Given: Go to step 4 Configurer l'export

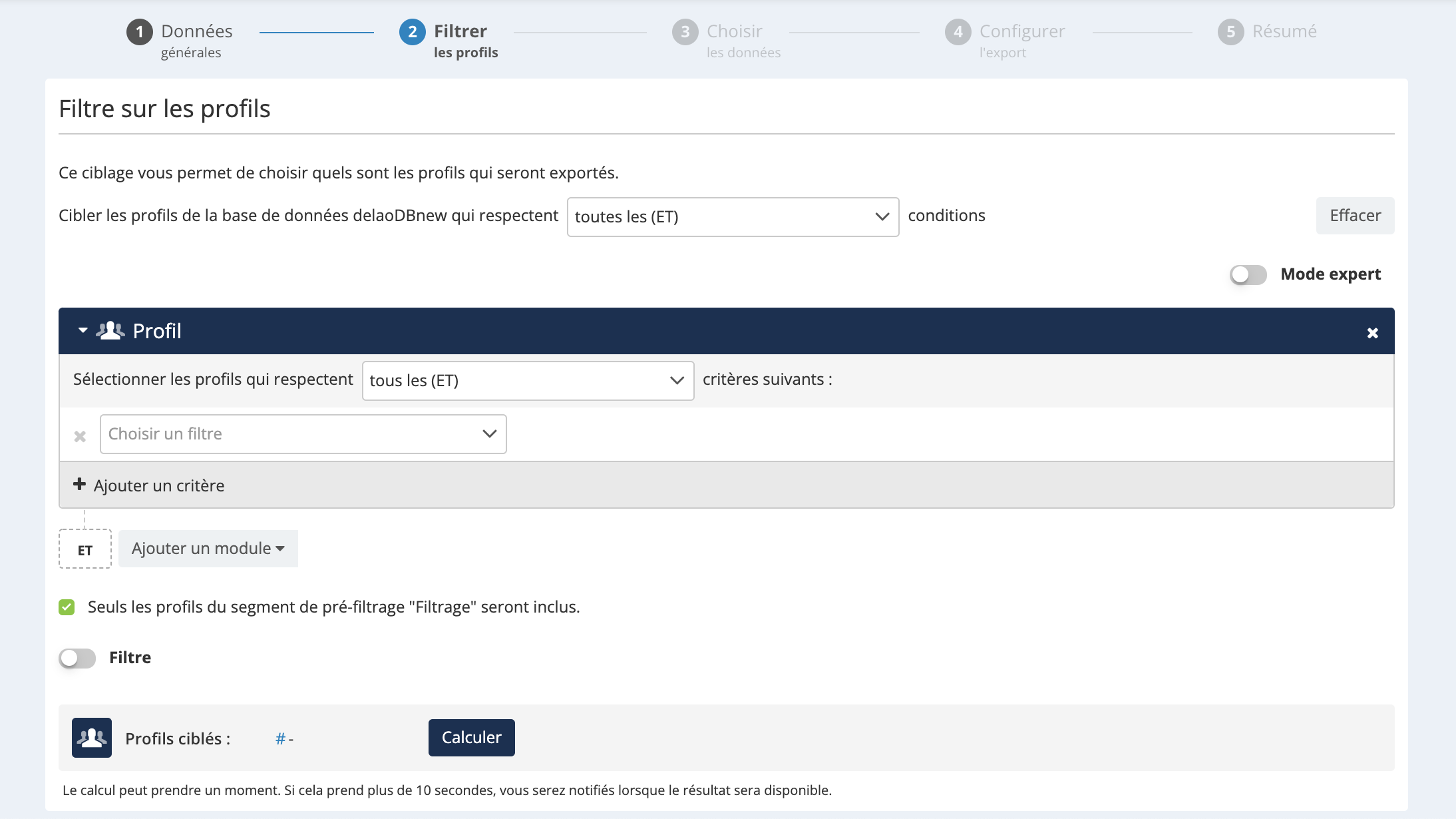Looking at the screenshot, I should [x=1005, y=40].
